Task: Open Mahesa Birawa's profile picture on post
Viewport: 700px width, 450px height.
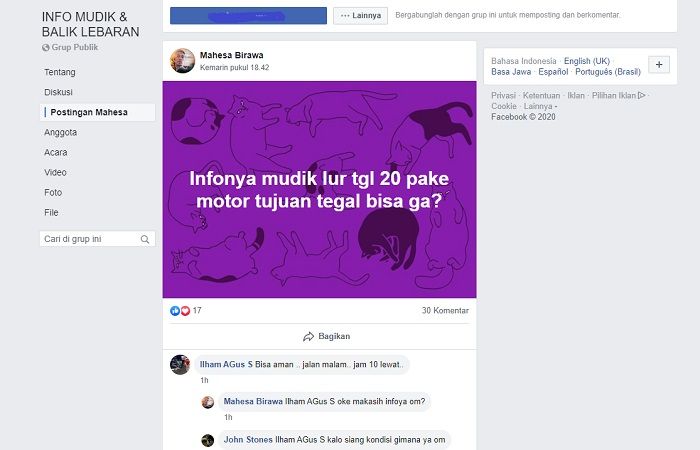Action: pyautogui.click(x=183, y=61)
